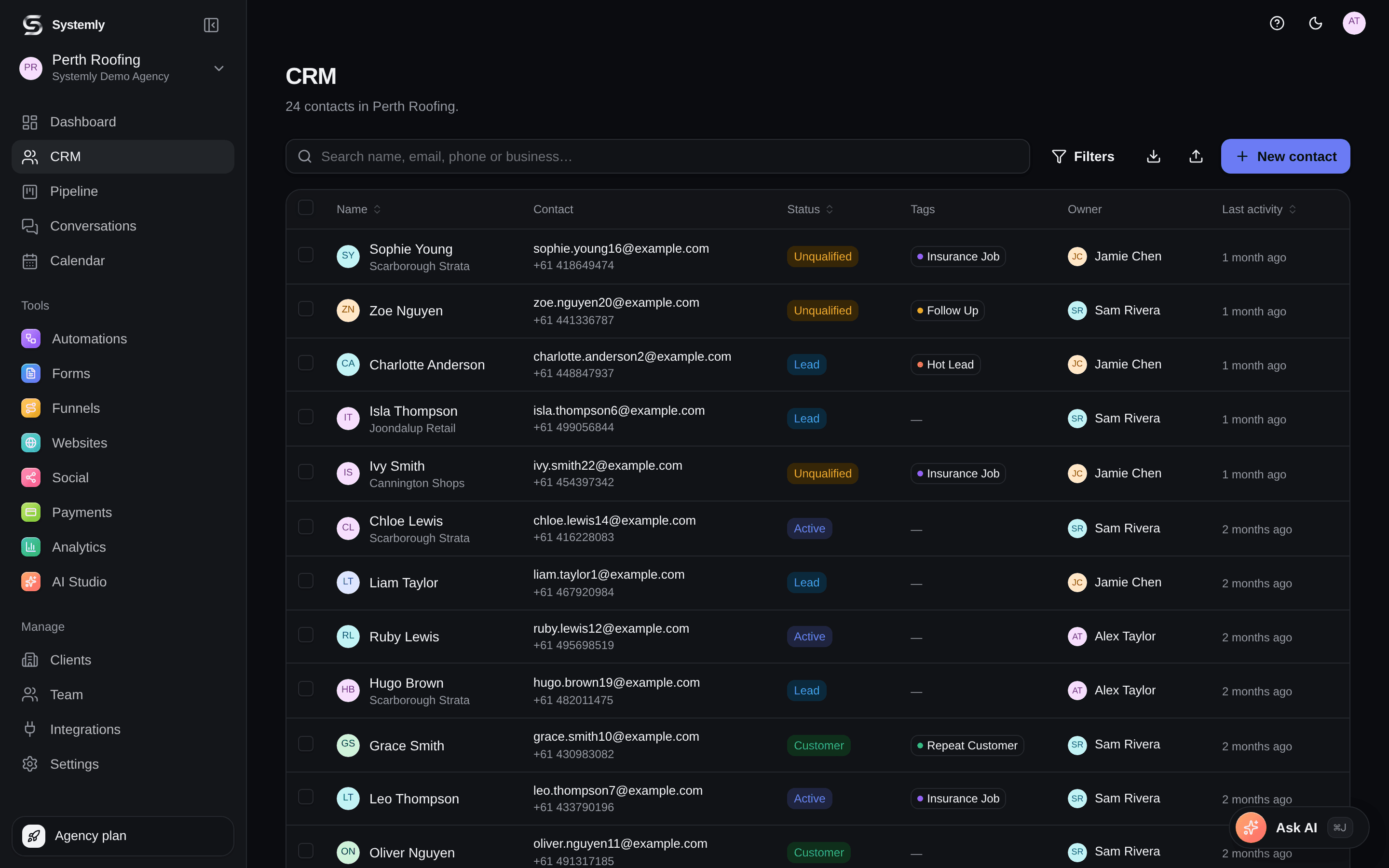This screenshot has width=1389, height=868.
Task: Go to Dashboard in sidebar
Action: 123,122
